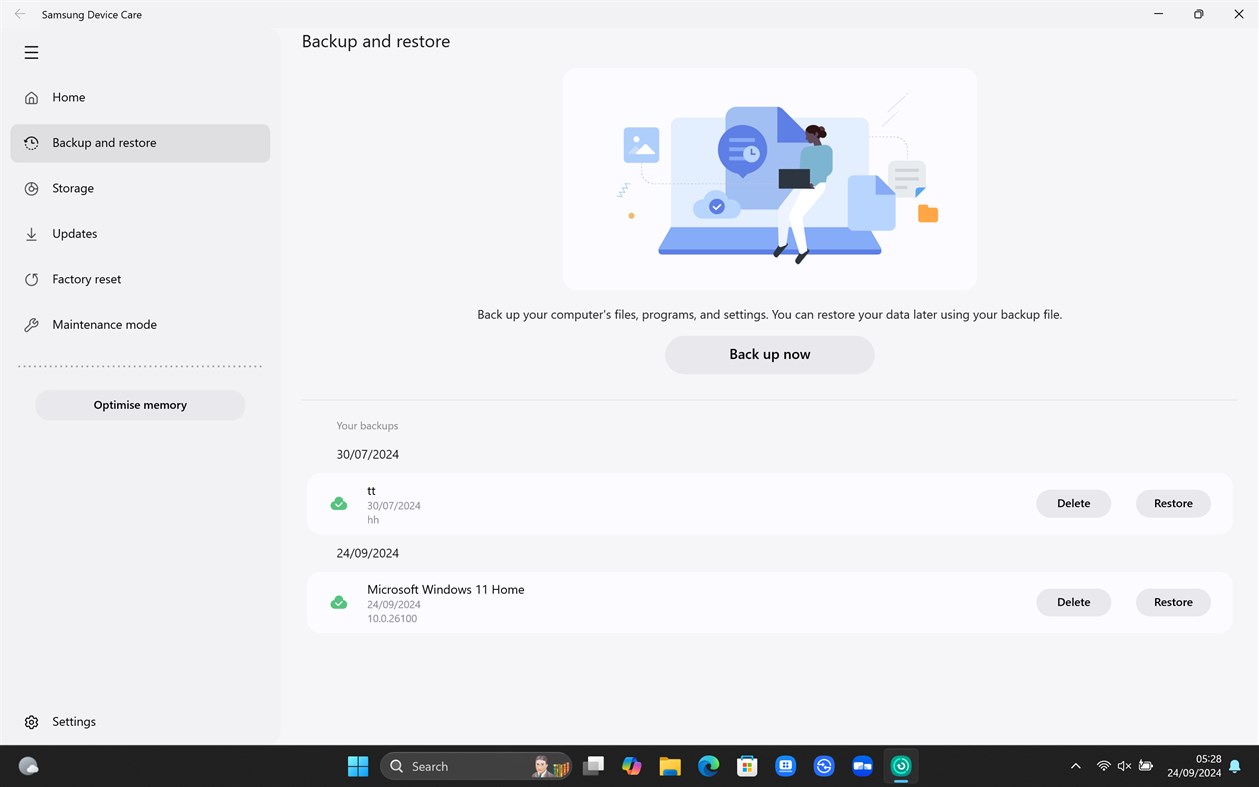Click the back arrow beside Samsung Device Care
1259x787 pixels.
pyautogui.click(x=19, y=14)
